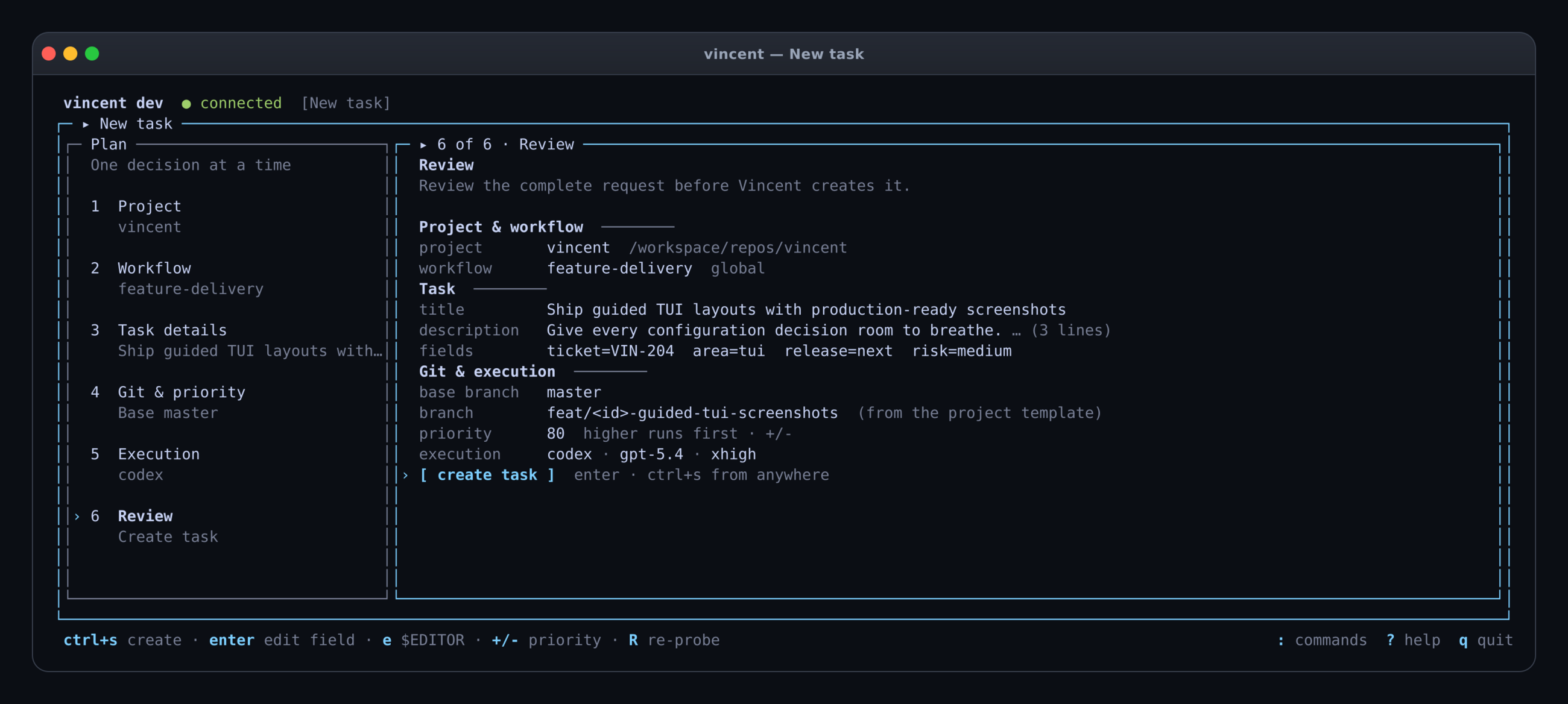Click execution agent codex in review

[569, 454]
